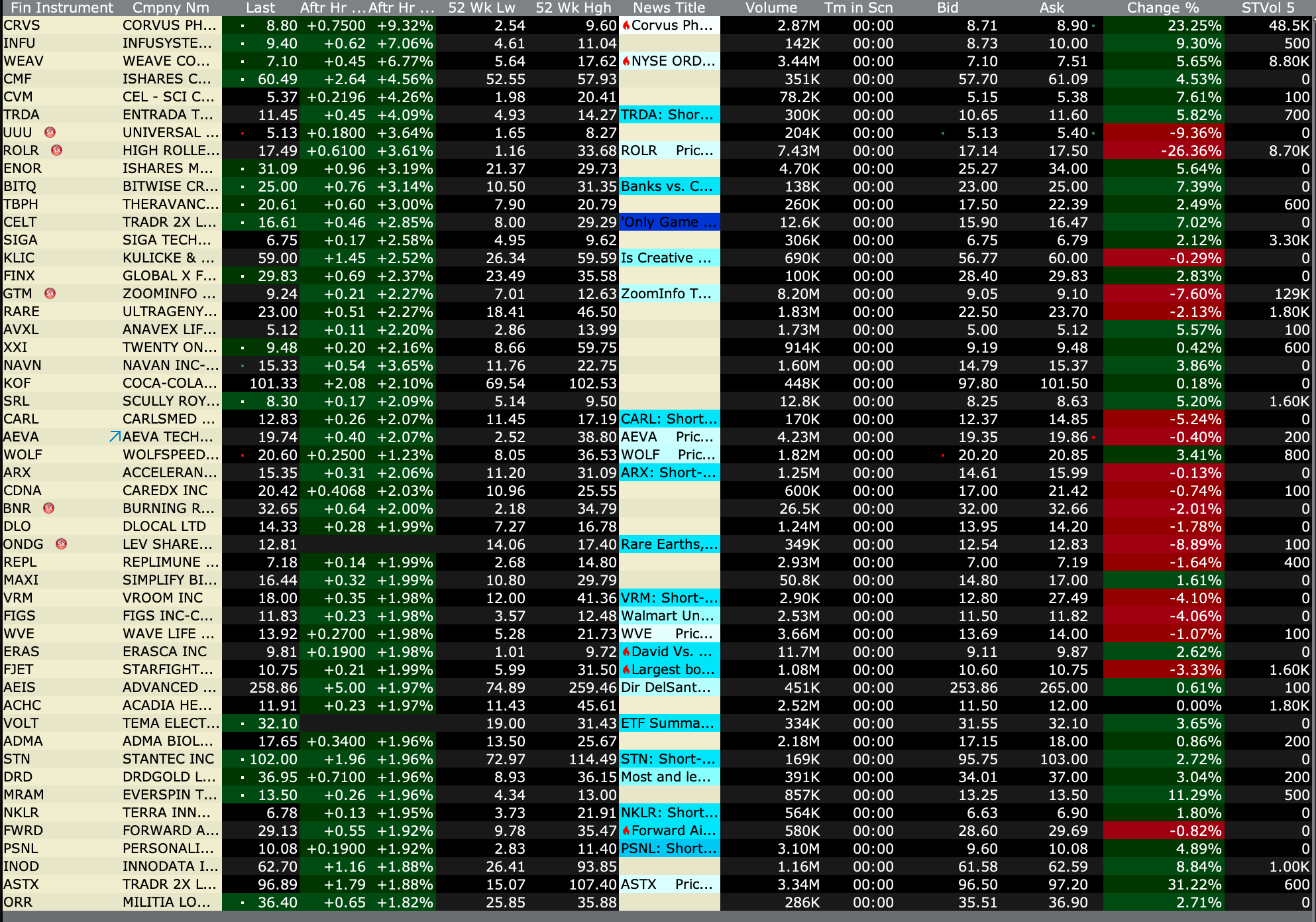
Task: Click the -26.36% change cell for ROLR
Action: [1191, 150]
